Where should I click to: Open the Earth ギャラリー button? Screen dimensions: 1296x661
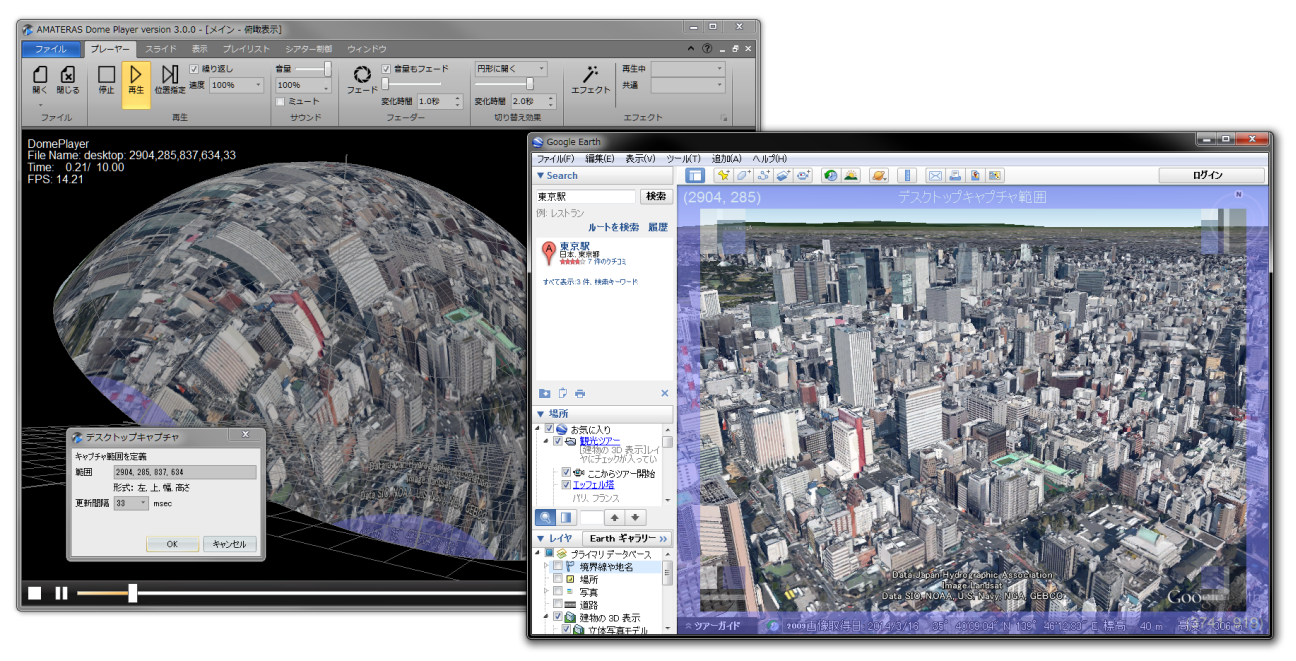[628, 538]
